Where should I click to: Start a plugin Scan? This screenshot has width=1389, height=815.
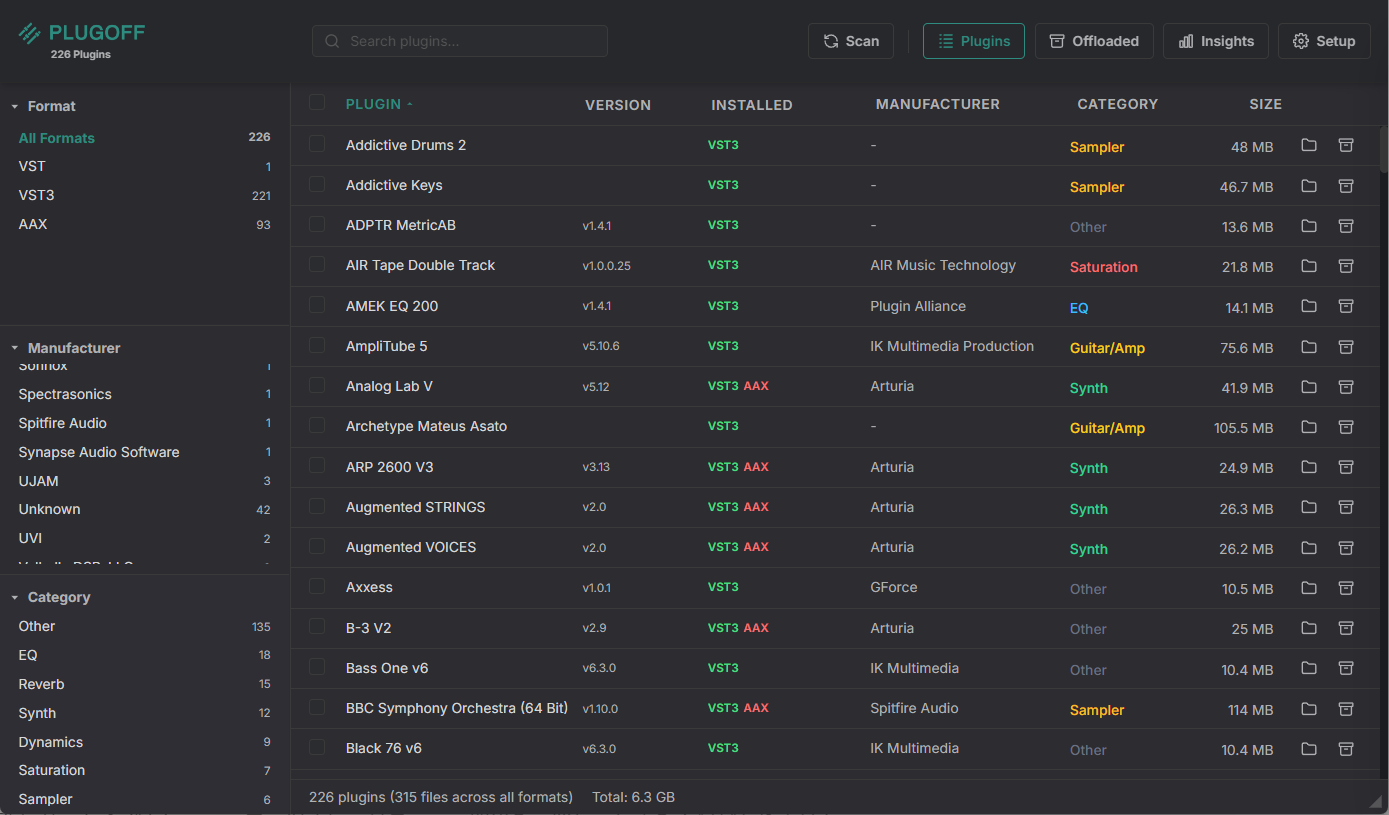pyautogui.click(x=851, y=41)
